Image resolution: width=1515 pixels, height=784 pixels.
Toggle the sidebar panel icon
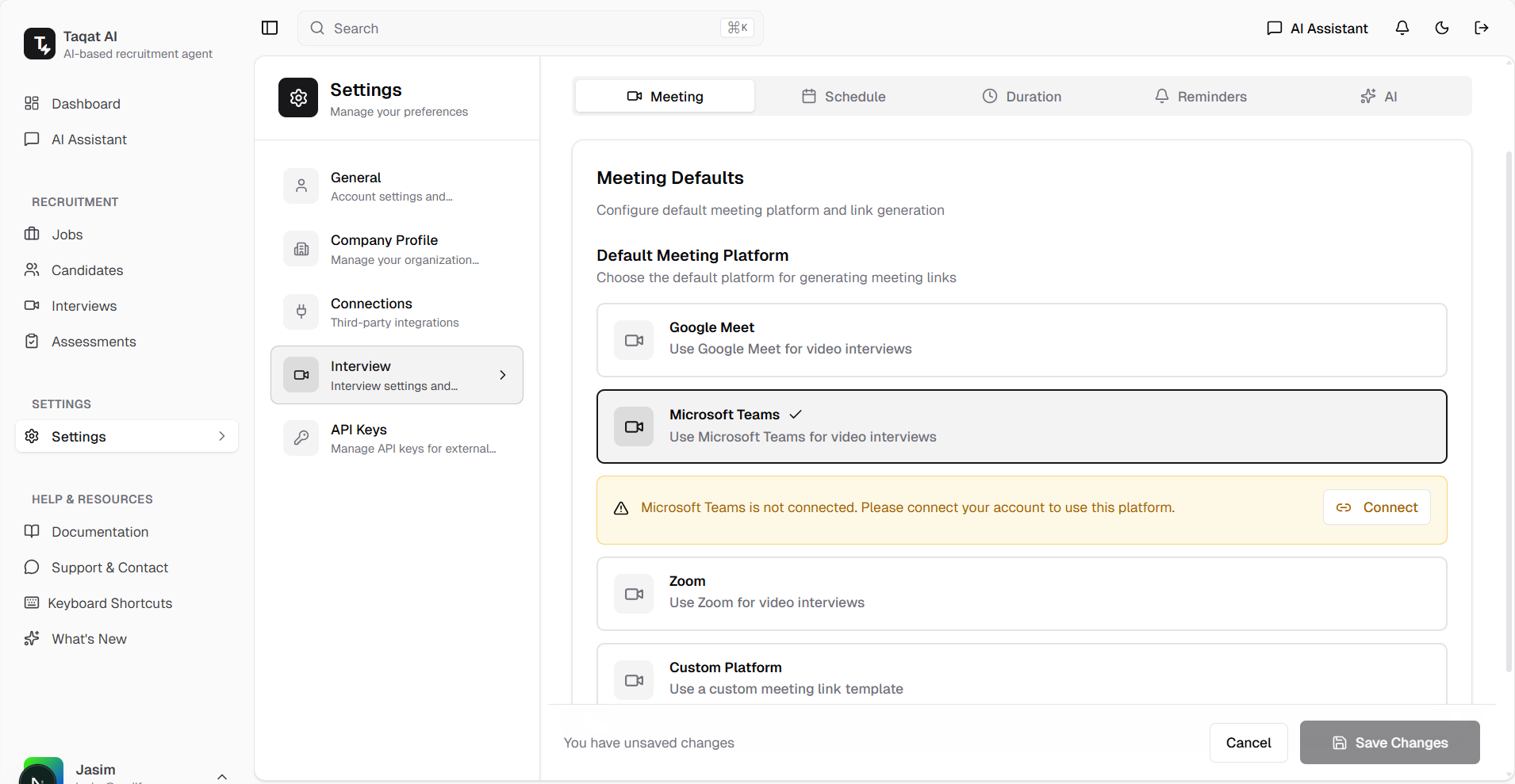[x=270, y=28]
